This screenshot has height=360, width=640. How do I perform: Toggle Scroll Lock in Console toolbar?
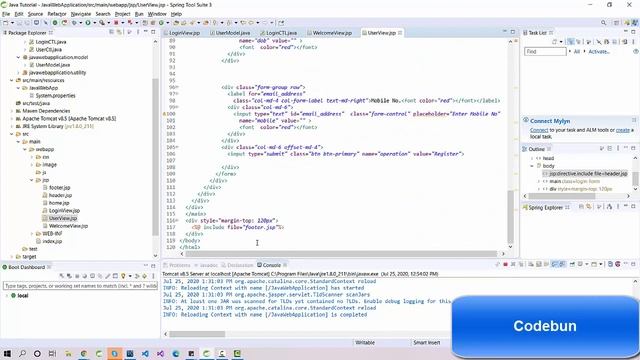(538, 264)
